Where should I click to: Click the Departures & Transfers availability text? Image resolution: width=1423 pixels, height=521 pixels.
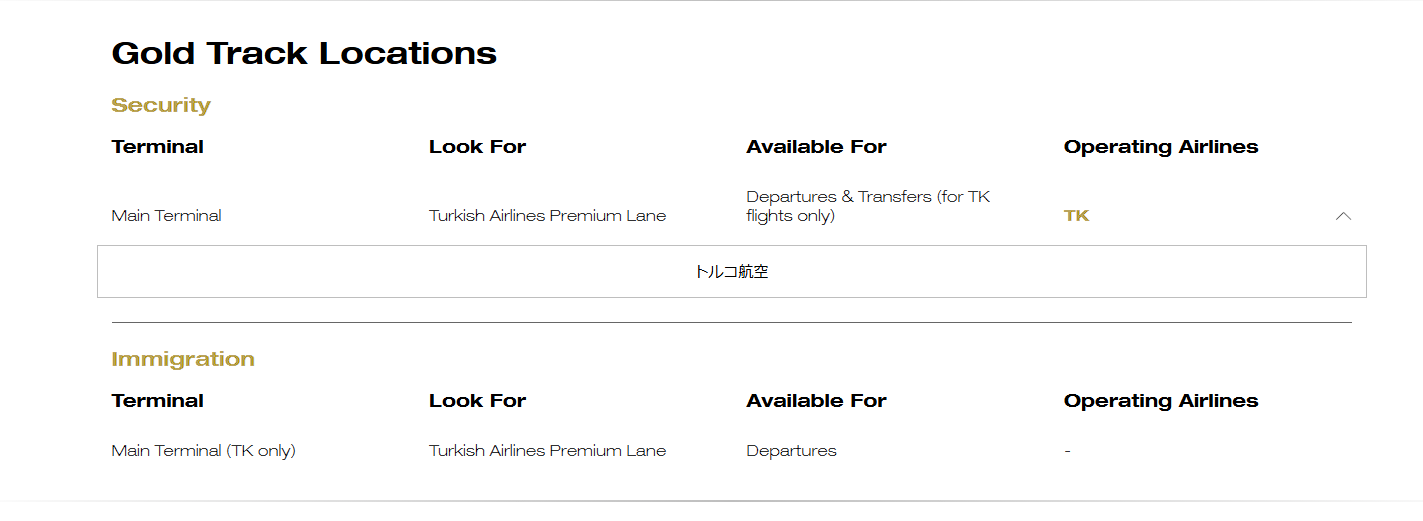click(867, 206)
